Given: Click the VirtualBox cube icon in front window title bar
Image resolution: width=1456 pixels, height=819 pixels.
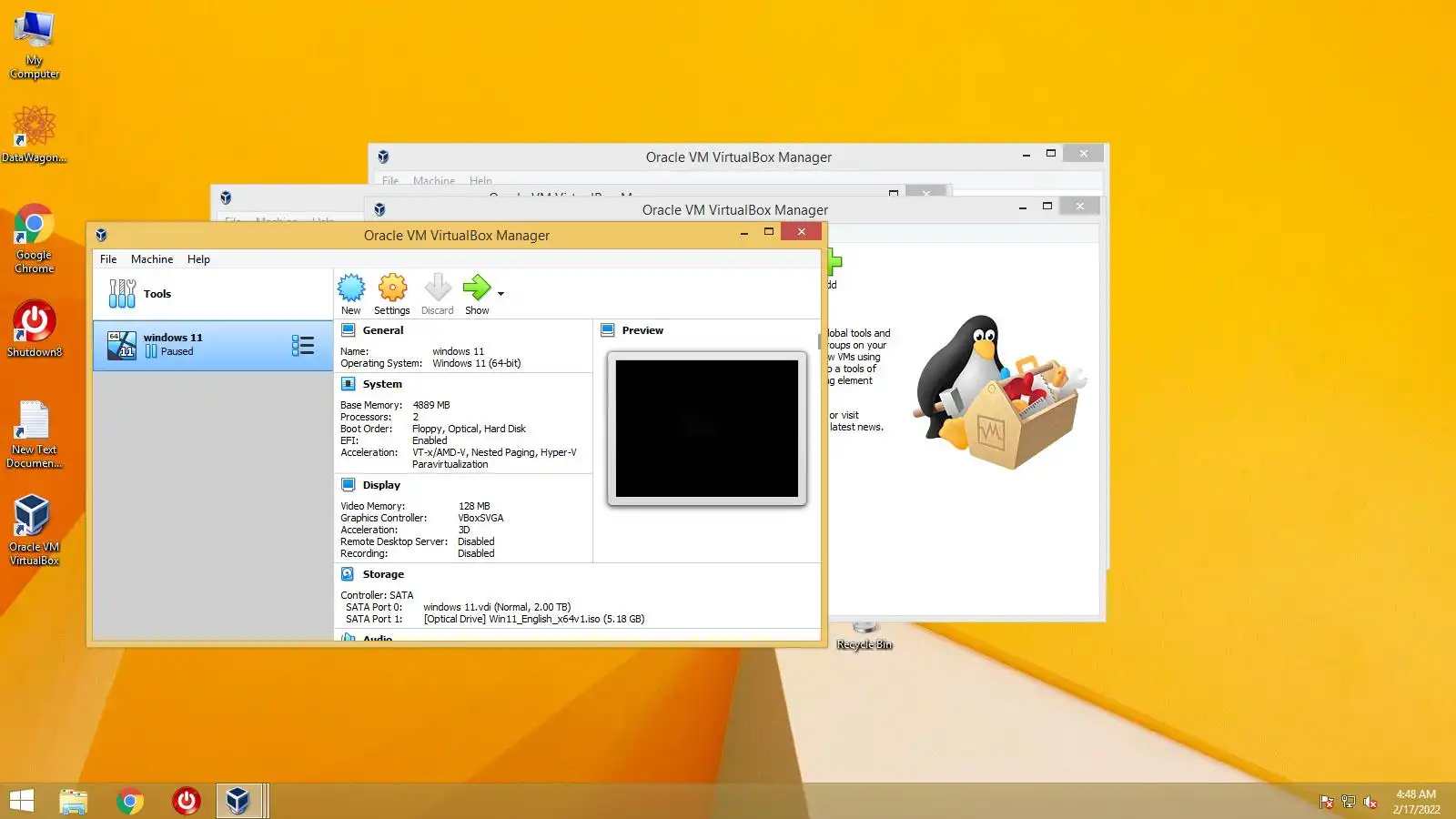Looking at the screenshot, I should click(101, 235).
